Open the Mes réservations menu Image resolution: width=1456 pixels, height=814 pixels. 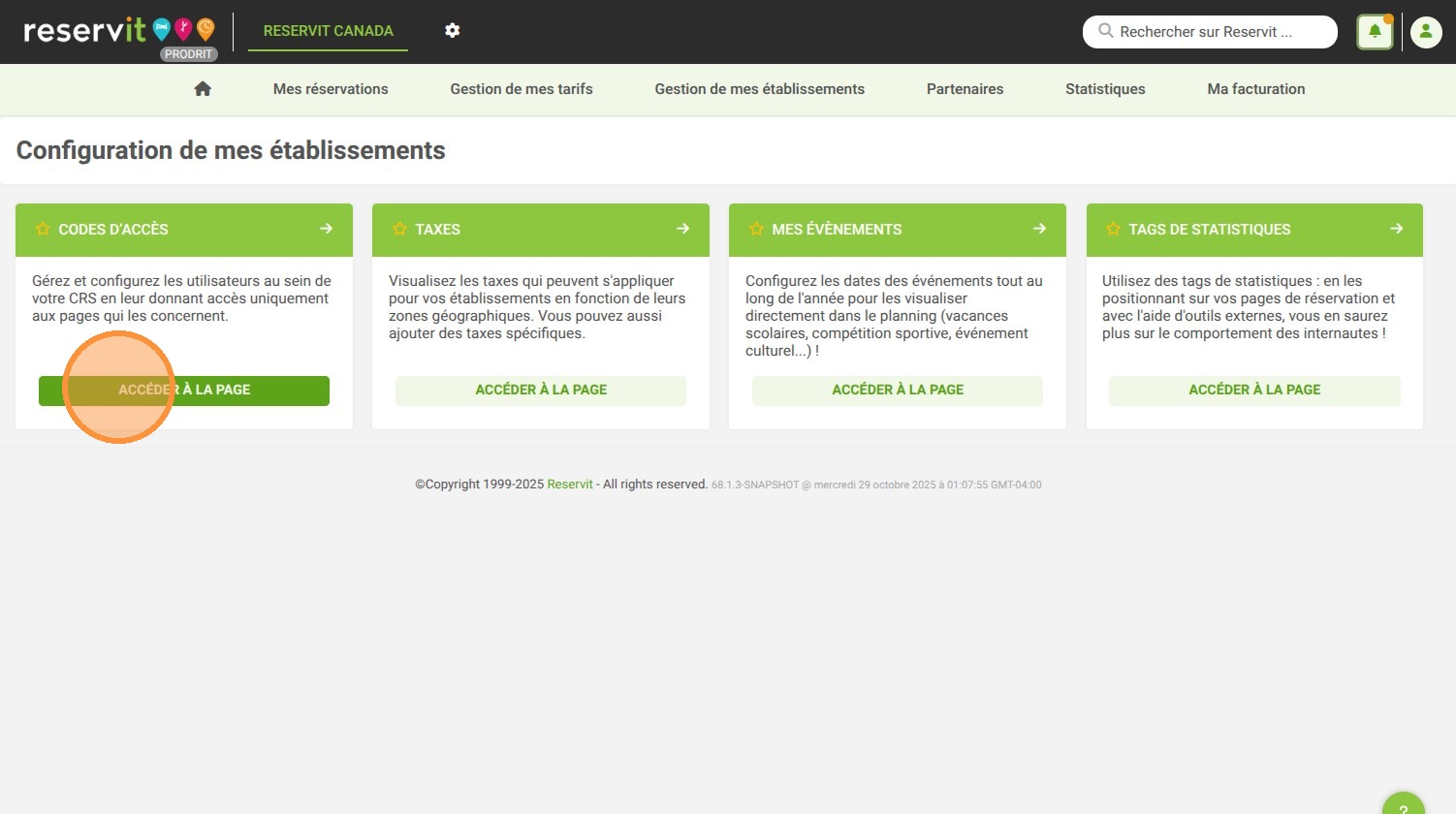tap(331, 89)
